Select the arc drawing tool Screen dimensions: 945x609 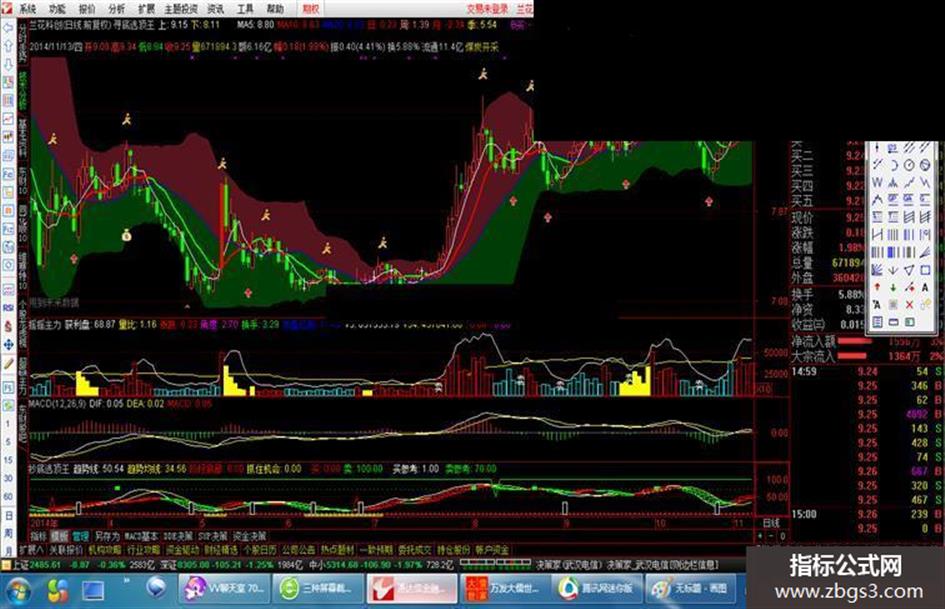893,165
